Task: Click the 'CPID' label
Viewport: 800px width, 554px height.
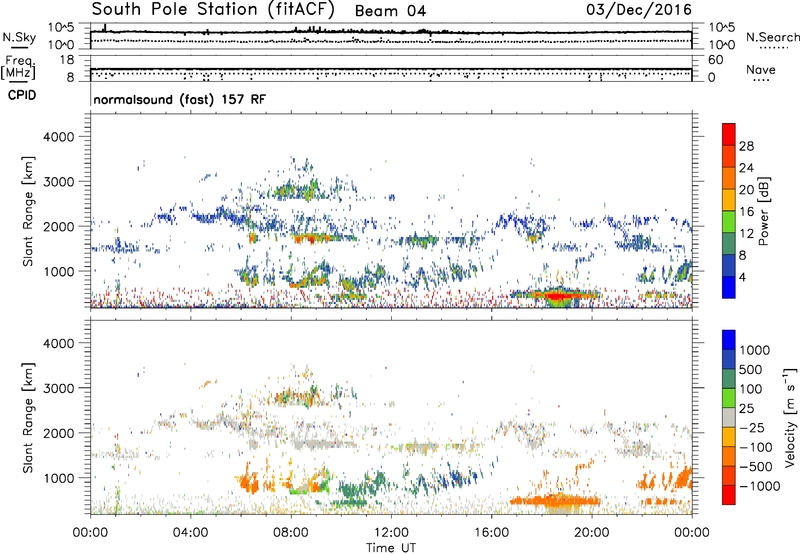Action: 22,95
